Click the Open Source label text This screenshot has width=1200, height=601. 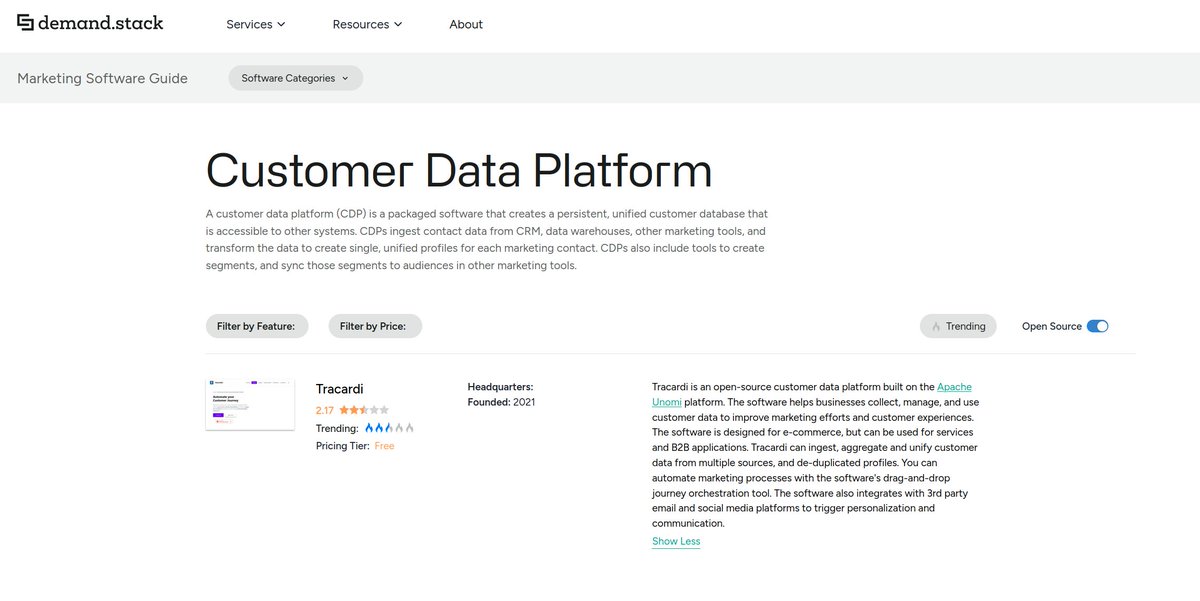pyautogui.click(x=1052, y=326)
